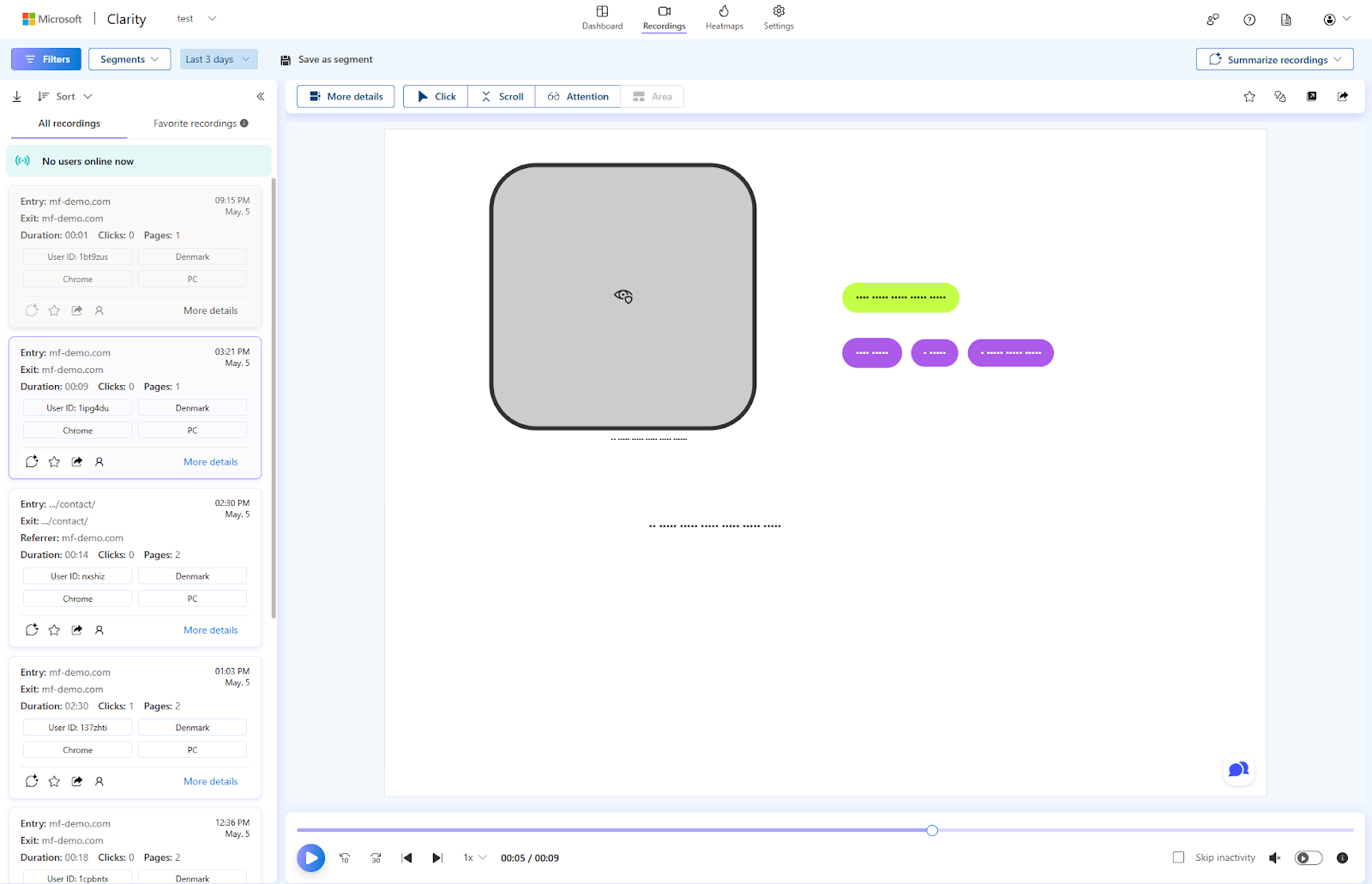
Task: Open the document icon in header
Action: (1286, 20)
